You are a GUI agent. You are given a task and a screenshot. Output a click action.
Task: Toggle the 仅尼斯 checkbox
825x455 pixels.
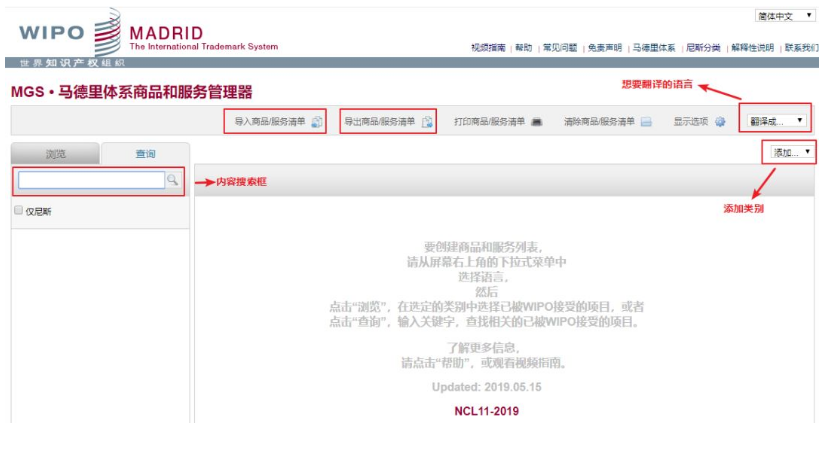(x=18, y=210)
